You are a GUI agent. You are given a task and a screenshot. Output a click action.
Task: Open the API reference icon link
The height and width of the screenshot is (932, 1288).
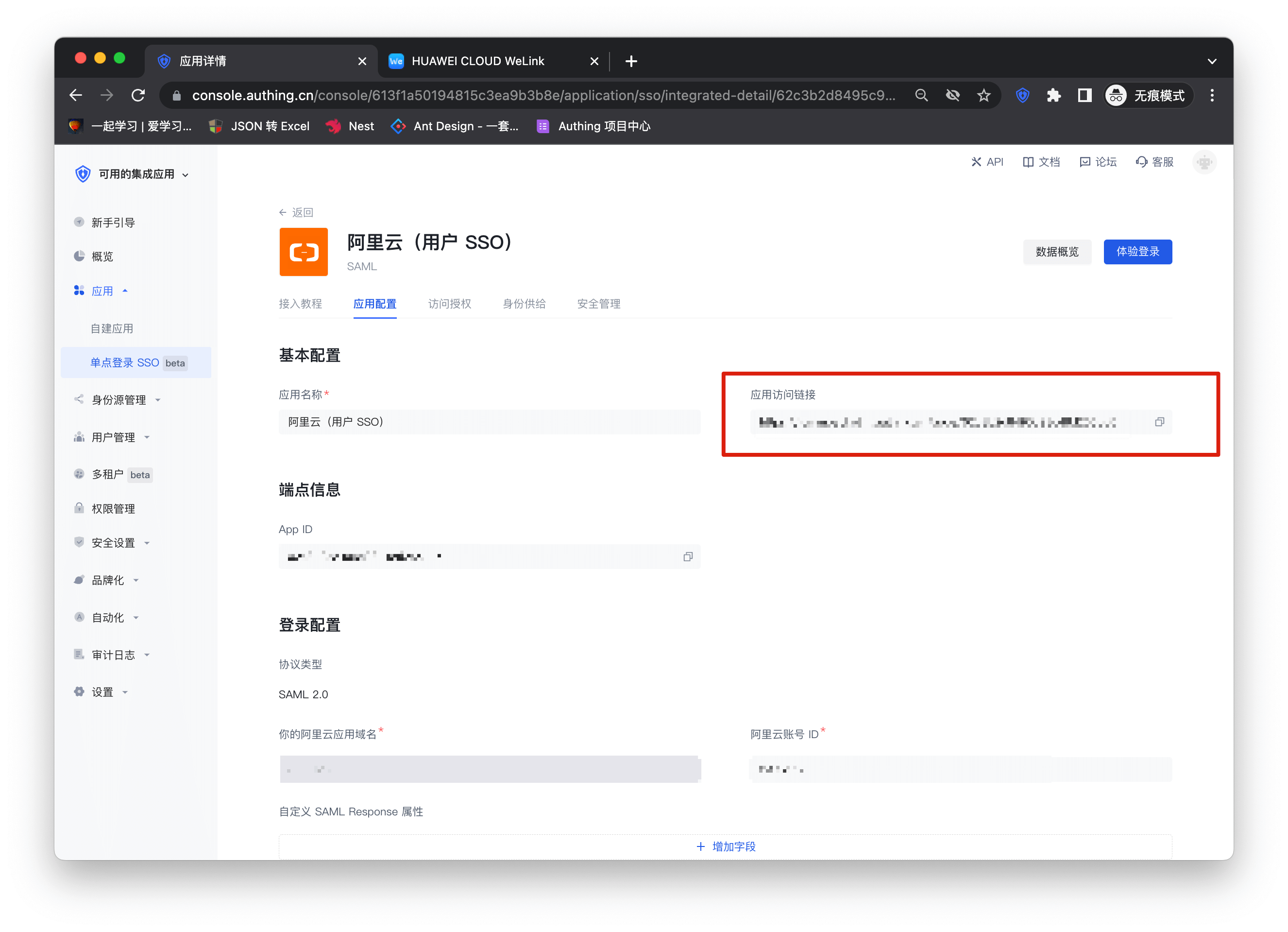(987, 162)
